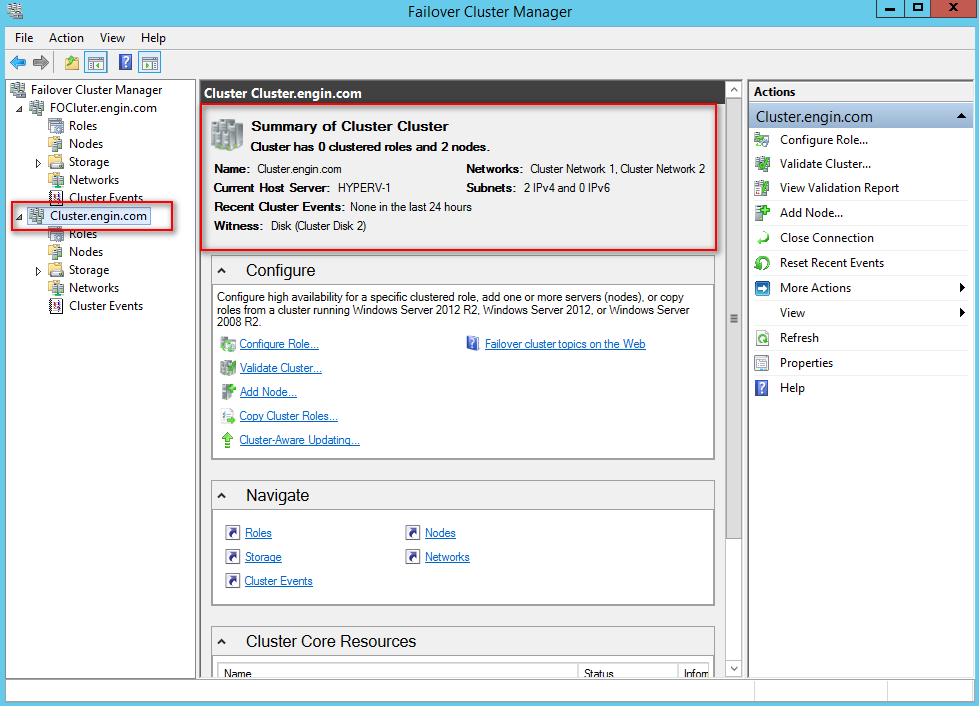
Task: Select Nodes under Cluster.engin.com in tree
Action: coord(86,252)
